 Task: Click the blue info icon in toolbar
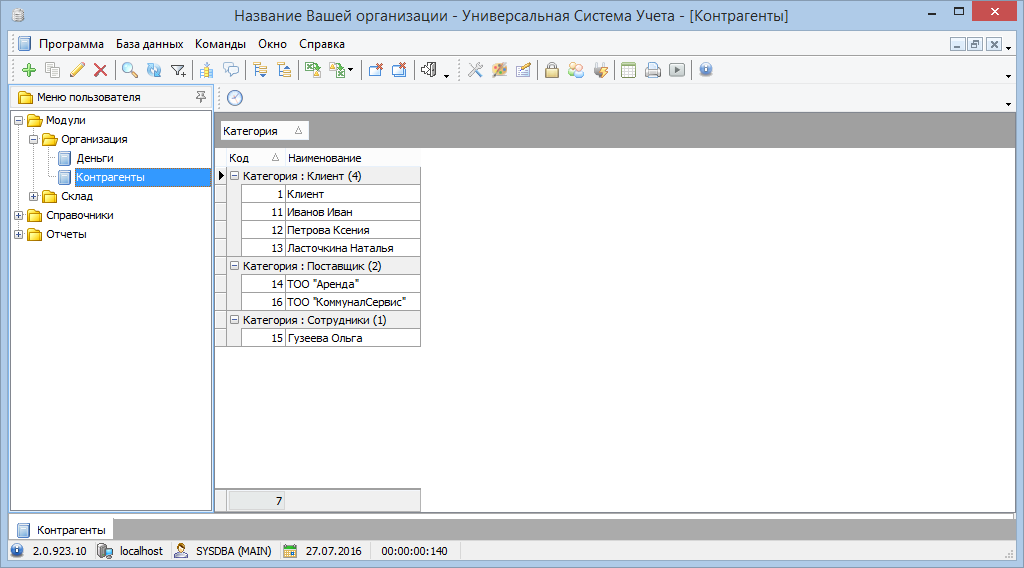pyautogui.click(x=706, y=70)
